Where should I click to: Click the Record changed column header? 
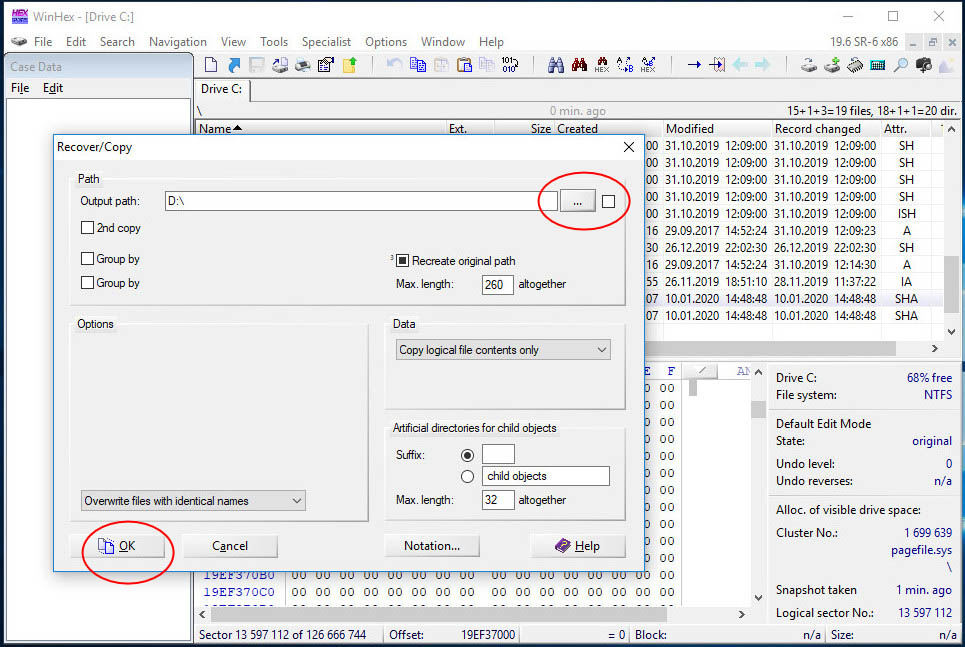click(x=825, y=129)
